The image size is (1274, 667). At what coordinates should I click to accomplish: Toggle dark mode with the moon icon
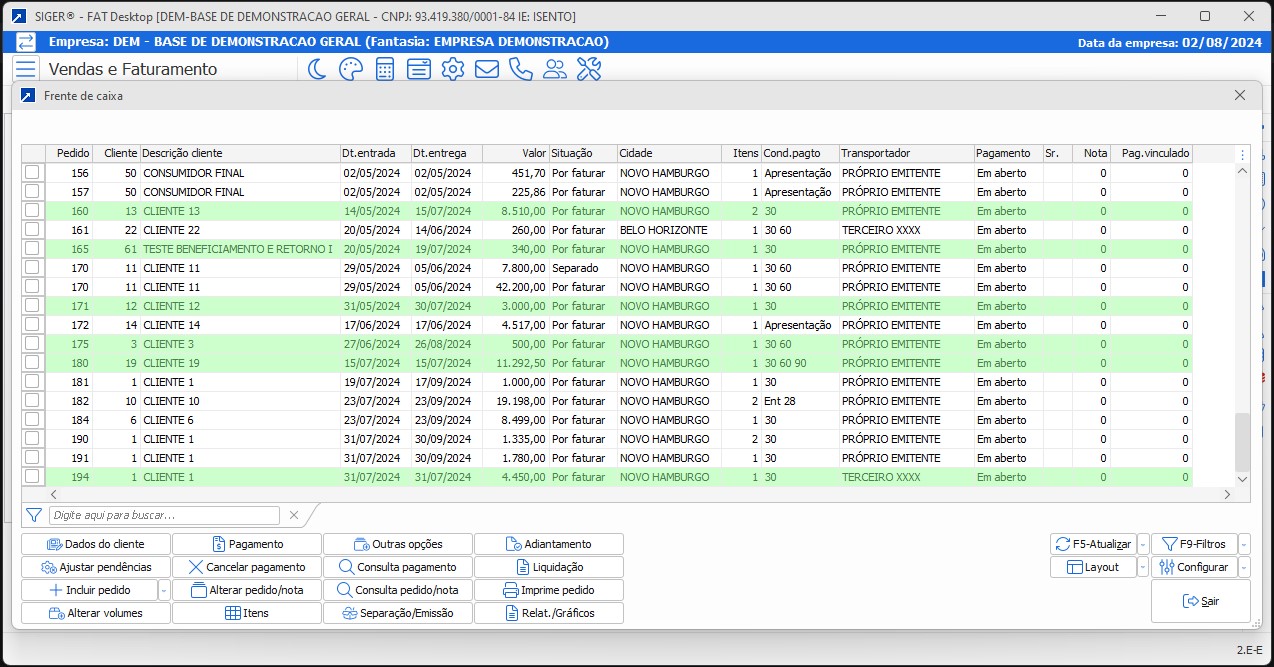click(x=317, y=69)
